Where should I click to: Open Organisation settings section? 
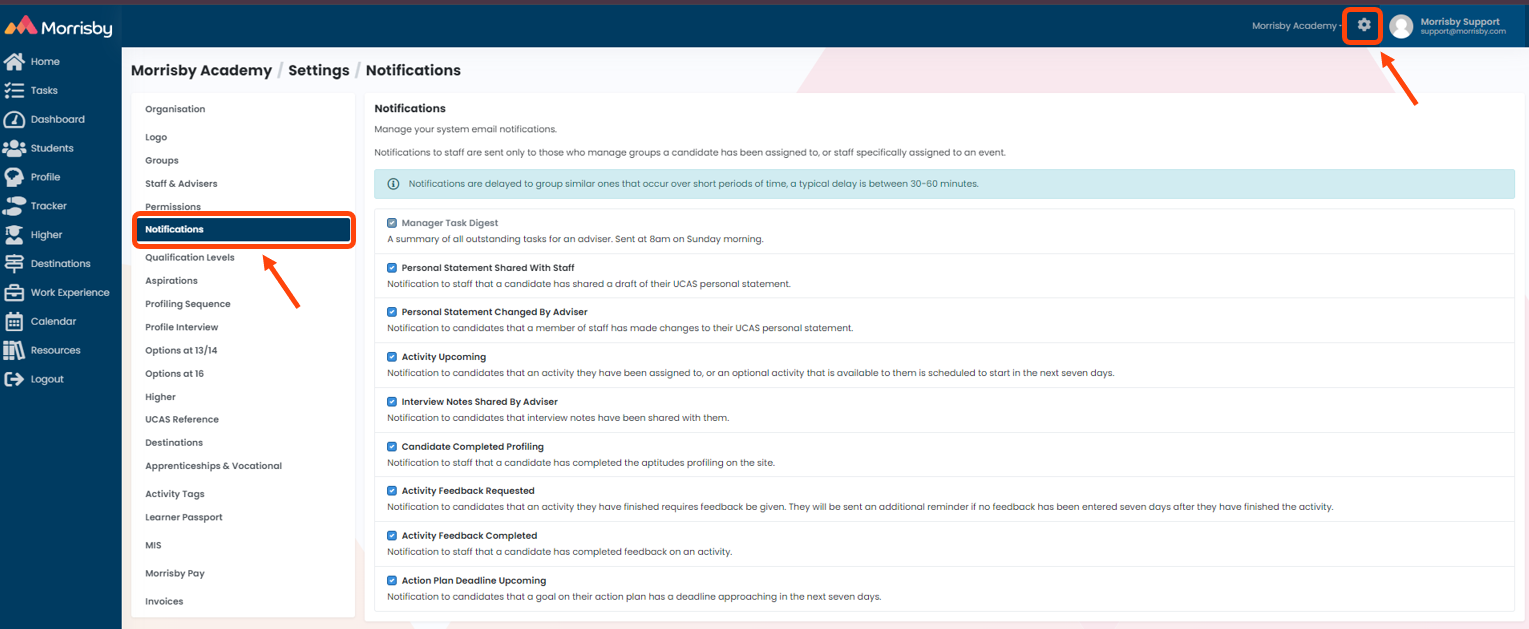tap(175, 109)
